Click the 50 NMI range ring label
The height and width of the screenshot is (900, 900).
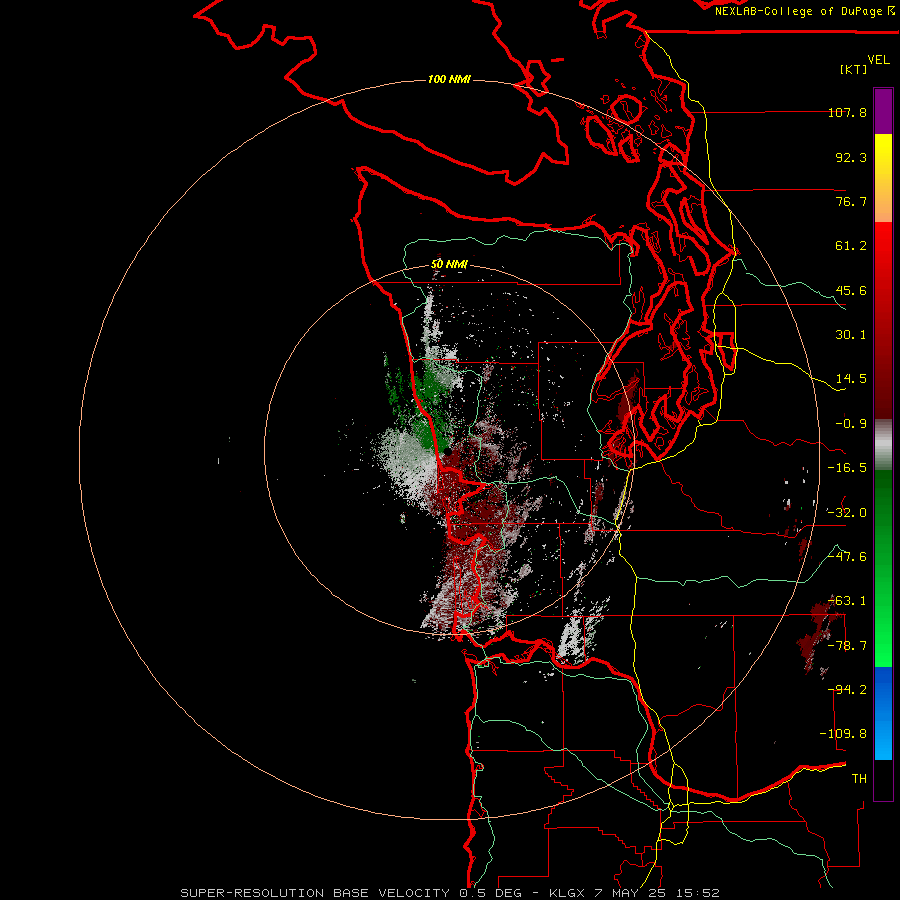[x=449, y=265]
